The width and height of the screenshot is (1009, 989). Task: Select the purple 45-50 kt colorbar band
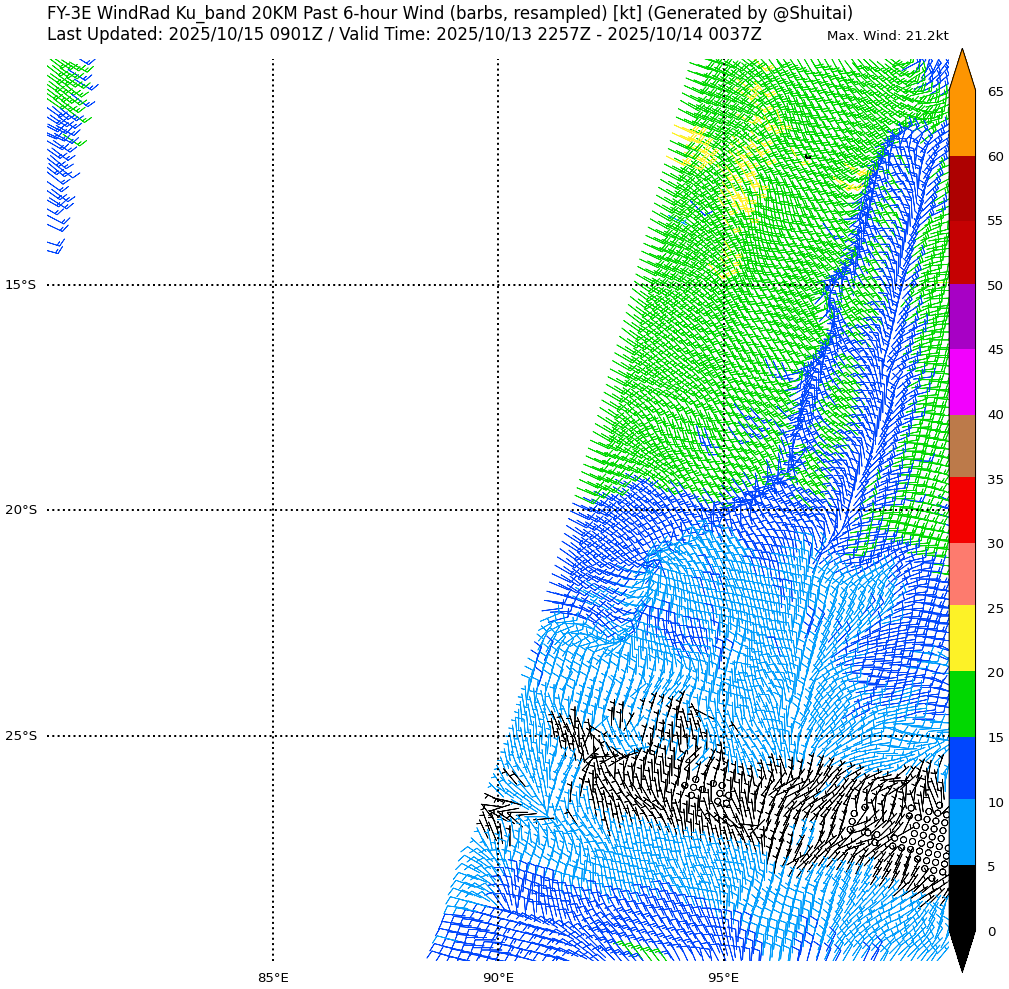coord(961,317)
